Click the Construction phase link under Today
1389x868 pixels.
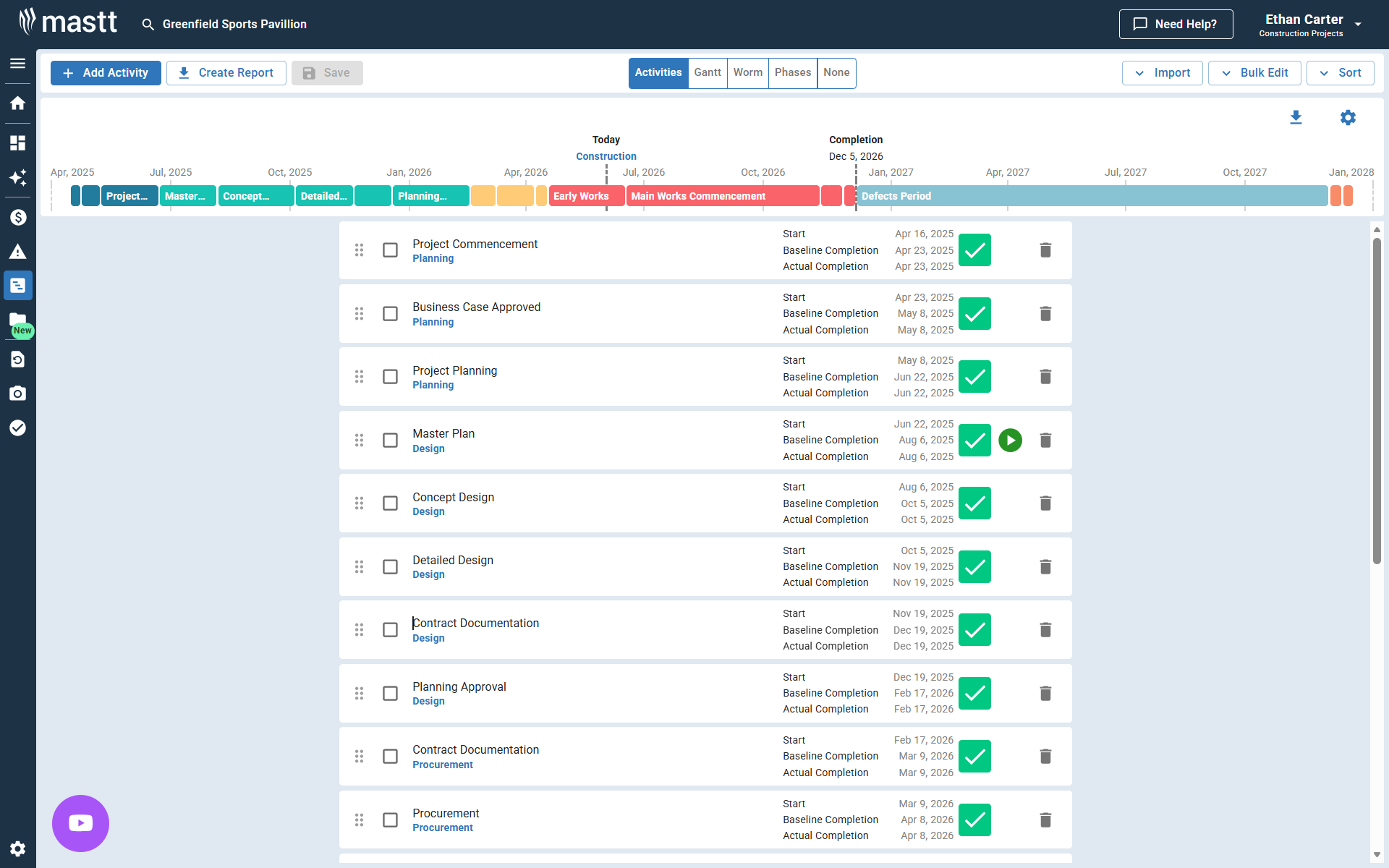(606, 156)
